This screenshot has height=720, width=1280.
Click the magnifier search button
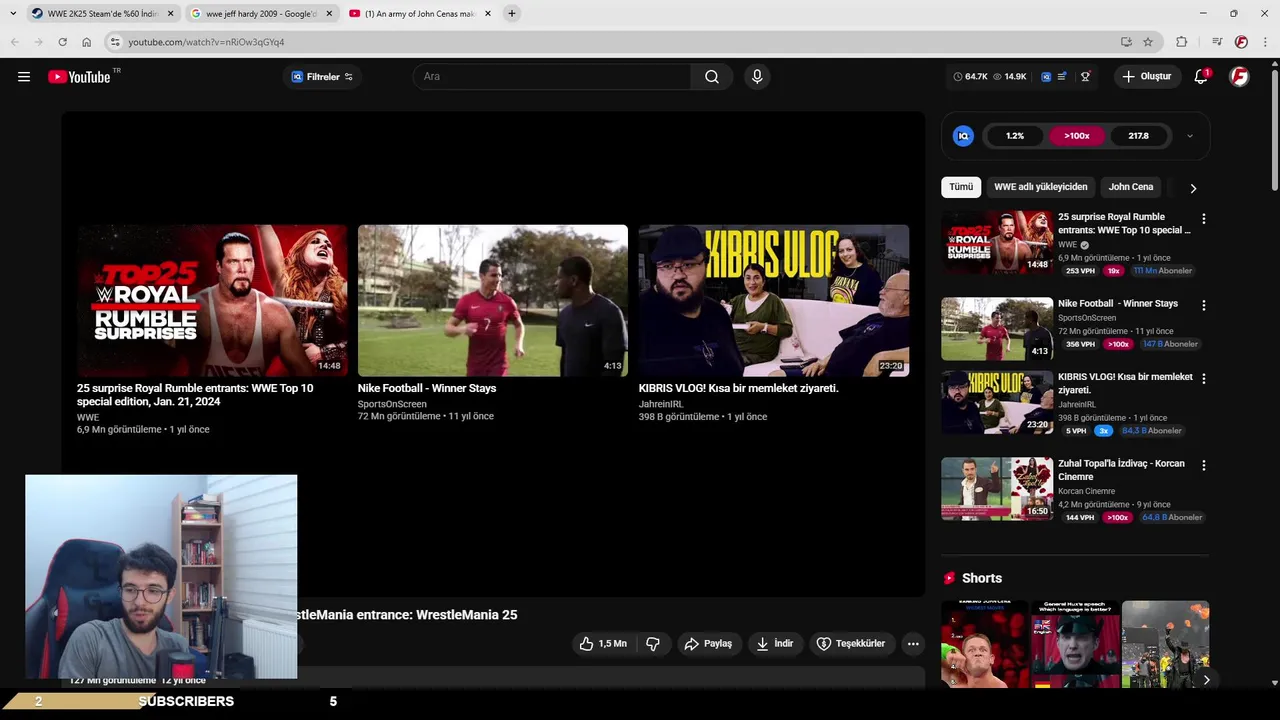711,77
